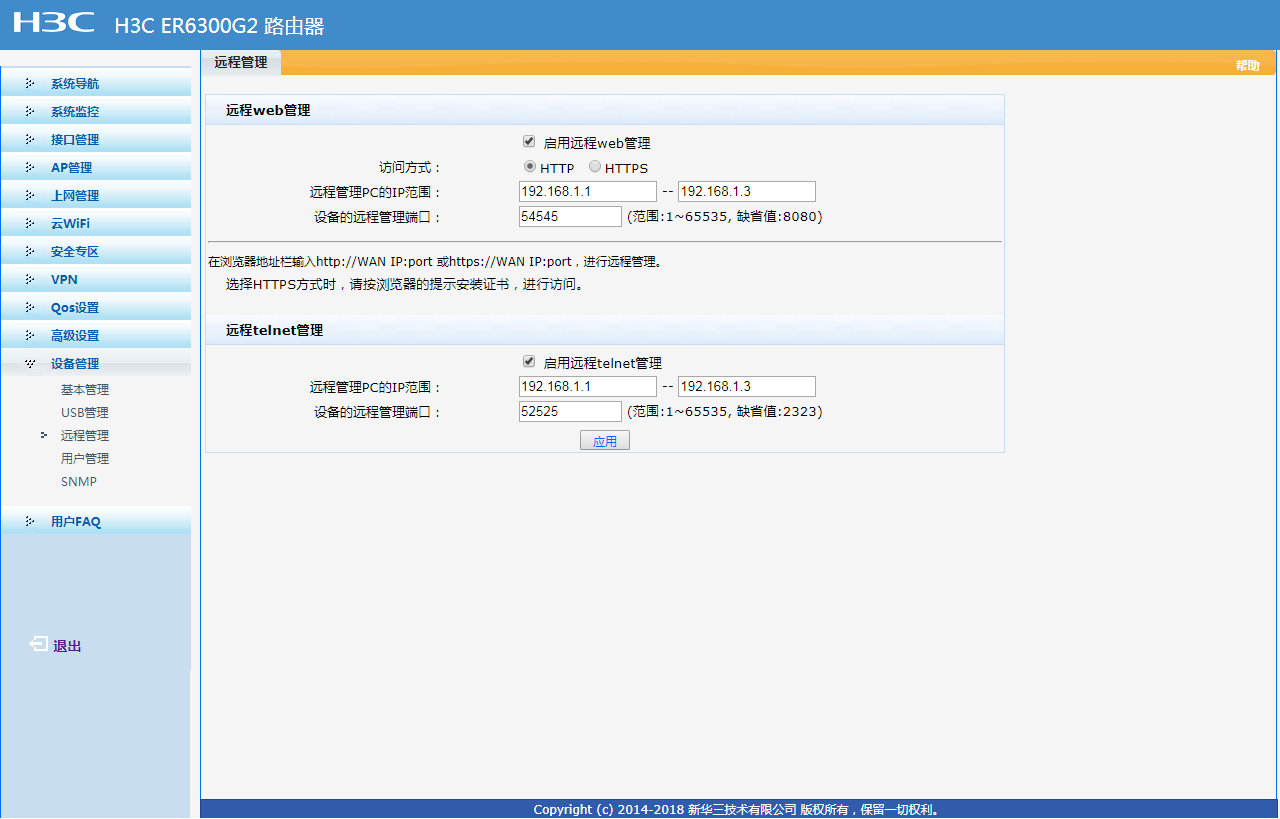Expand 系统监控 using its arrow icon

click(30, 112)
